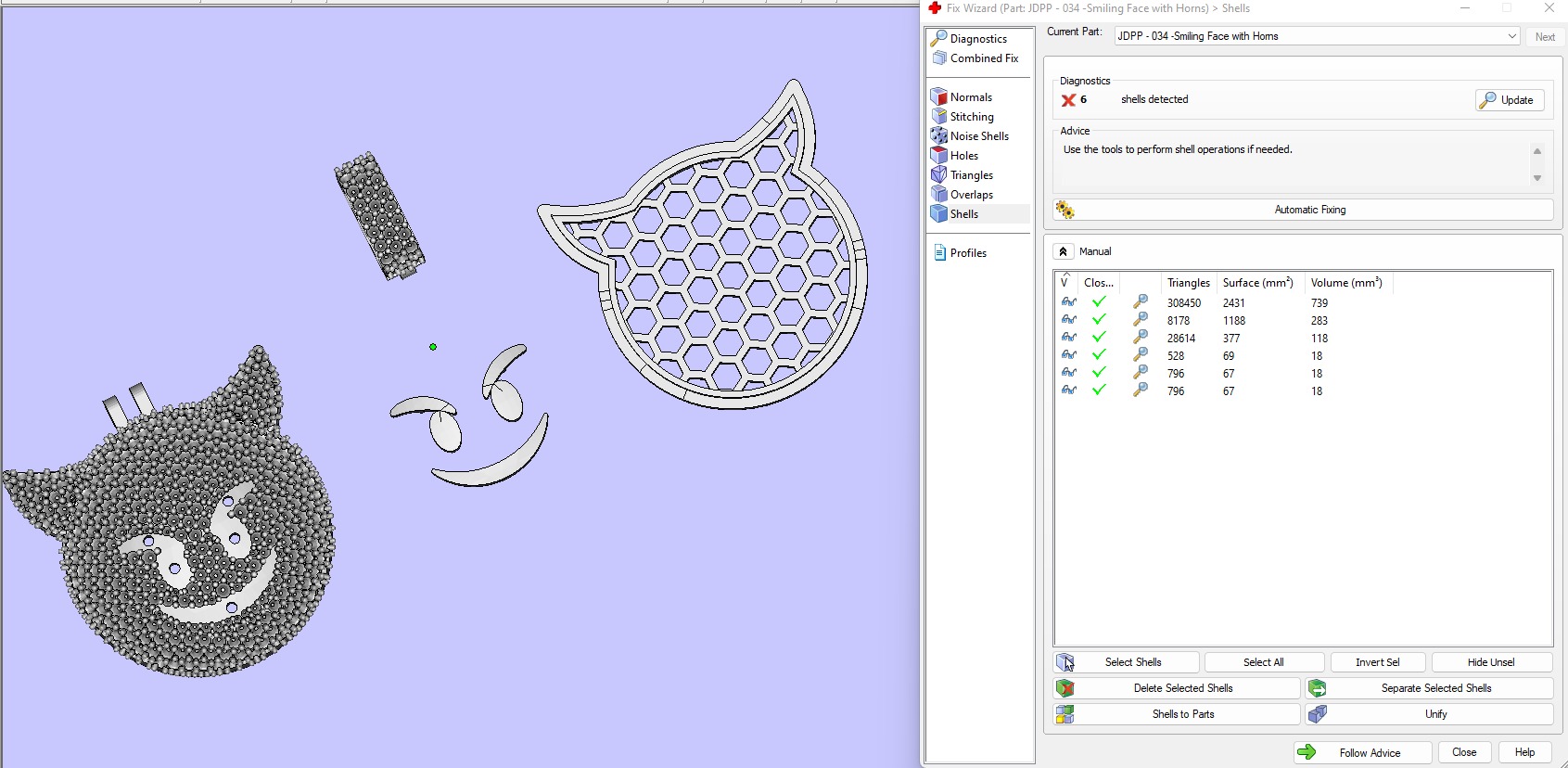Screen dimensions: 1568x768
Task: Toggle visibility of the 528-triangle shell
Action: pyautogui.click(x=1068, y=355)
